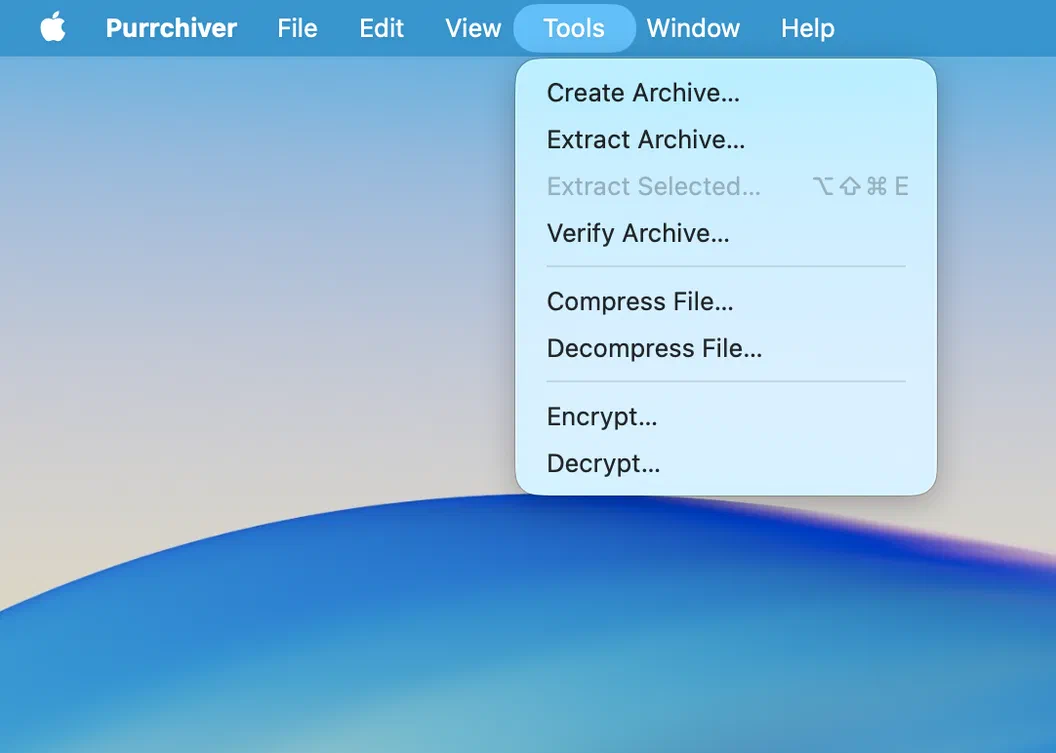The image size is (1056, 753).
Task: Choose Decompress File… entry
Action: (x=726, y=348)
